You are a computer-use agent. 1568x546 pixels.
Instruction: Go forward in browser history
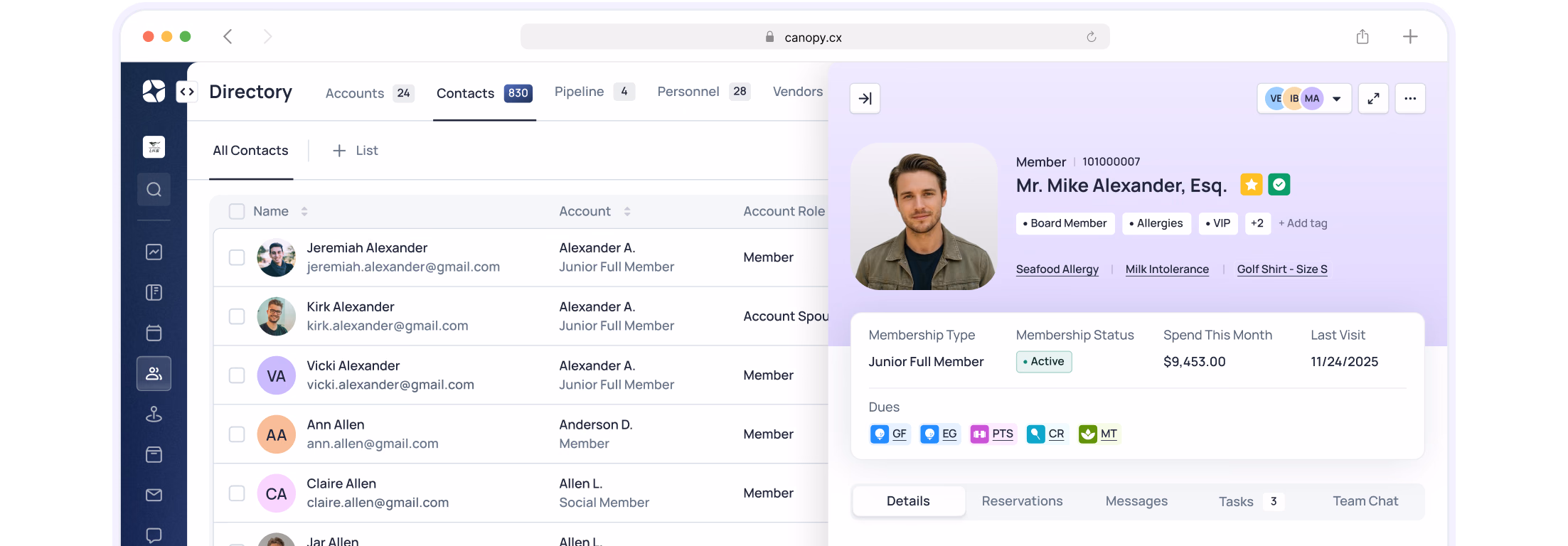267,36
